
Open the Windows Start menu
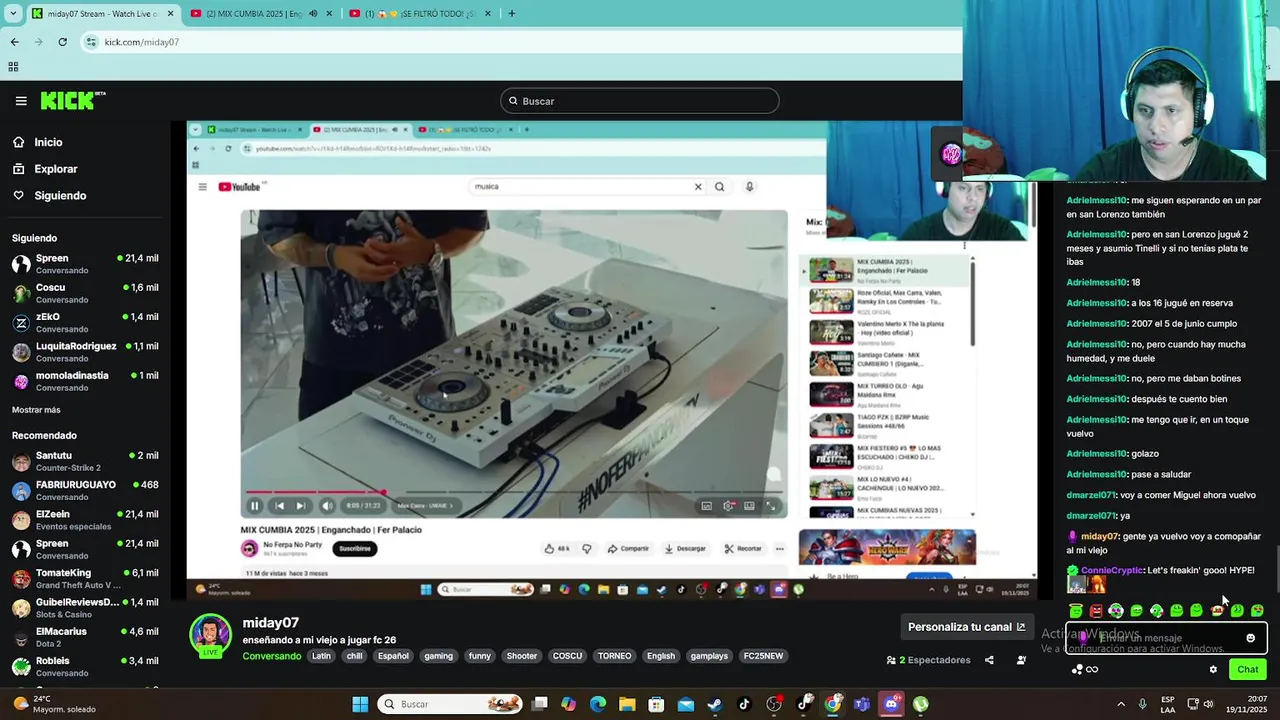tap(360, 704)
